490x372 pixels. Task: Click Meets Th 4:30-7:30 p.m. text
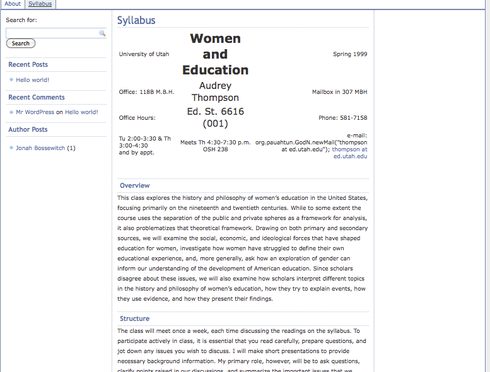click(x=215, y=142)
